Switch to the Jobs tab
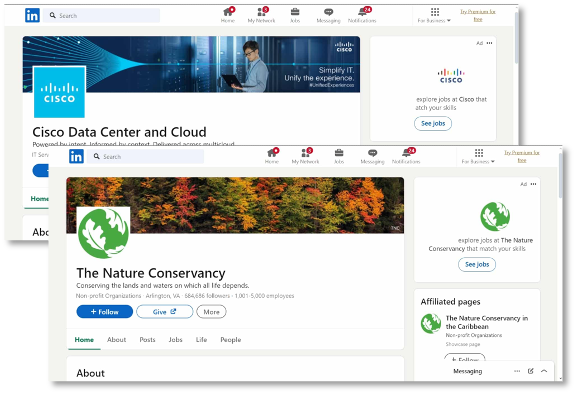 176,340
